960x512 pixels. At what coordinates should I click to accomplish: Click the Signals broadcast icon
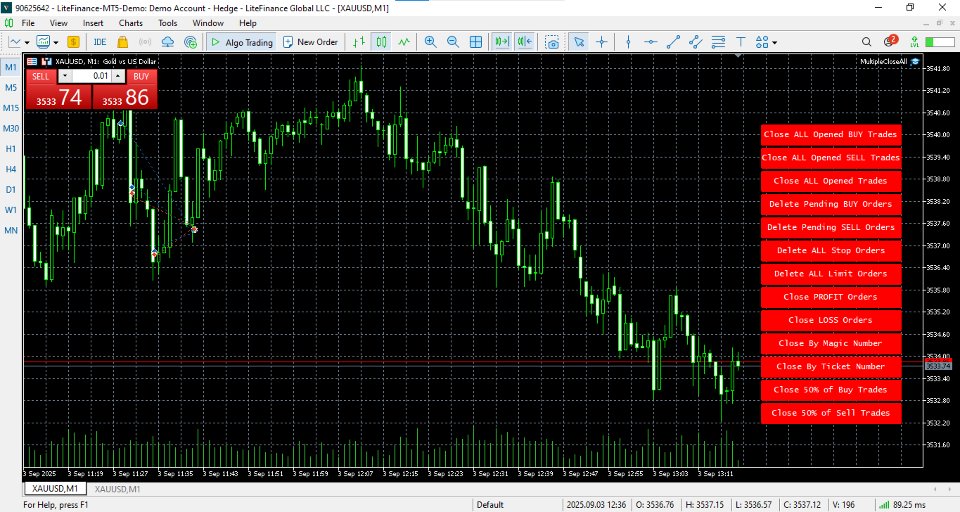145,42
